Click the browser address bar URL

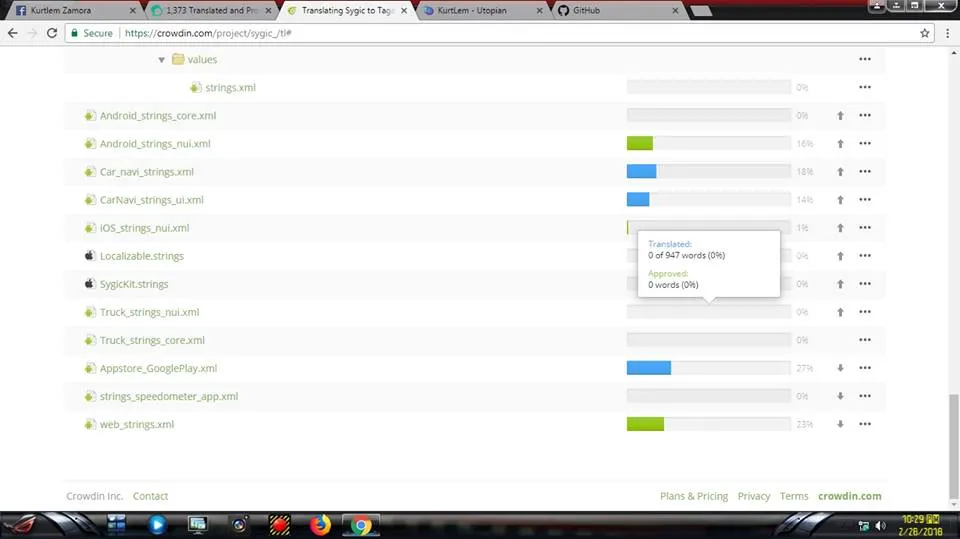208,33
